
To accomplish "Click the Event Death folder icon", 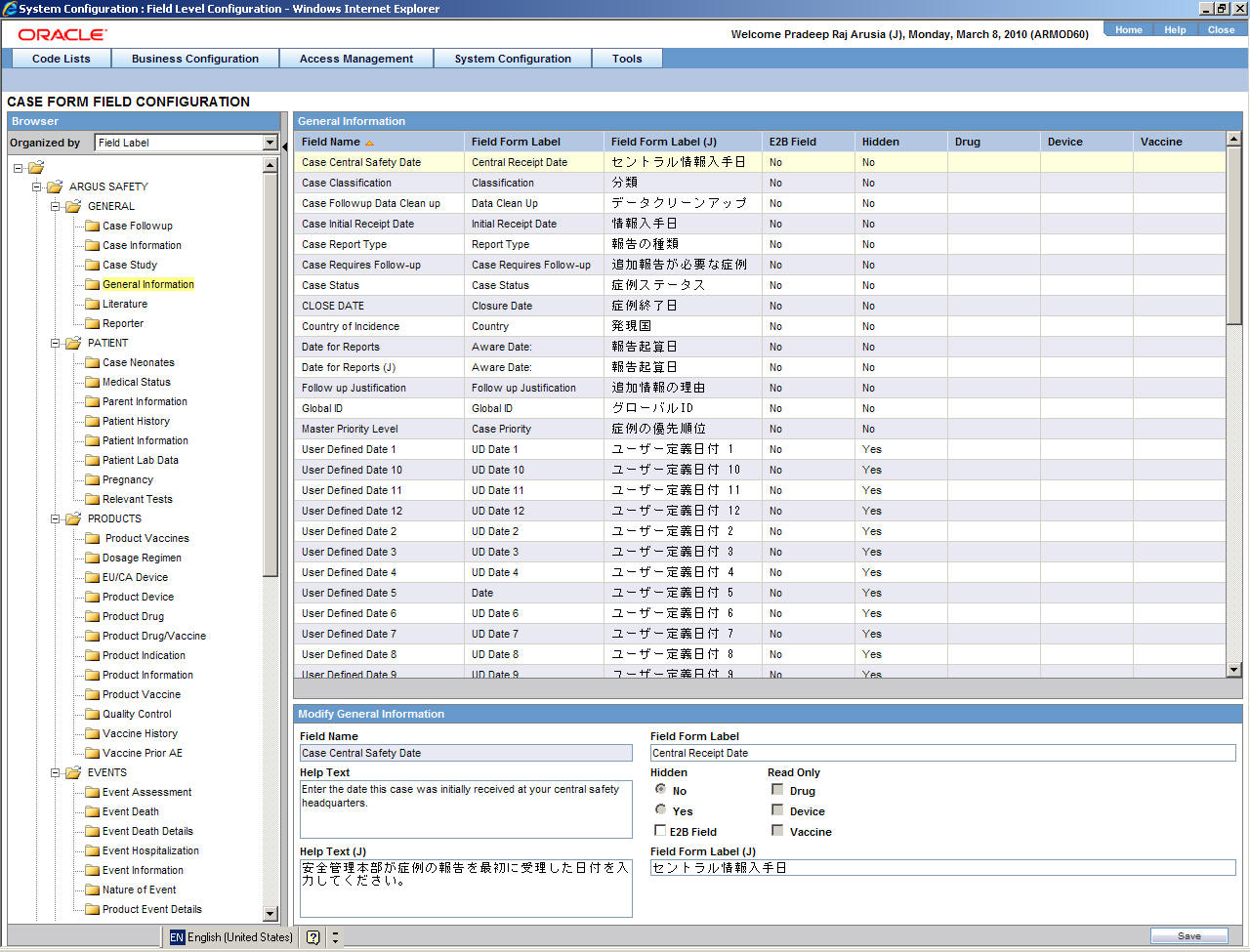I will [92, 811].
